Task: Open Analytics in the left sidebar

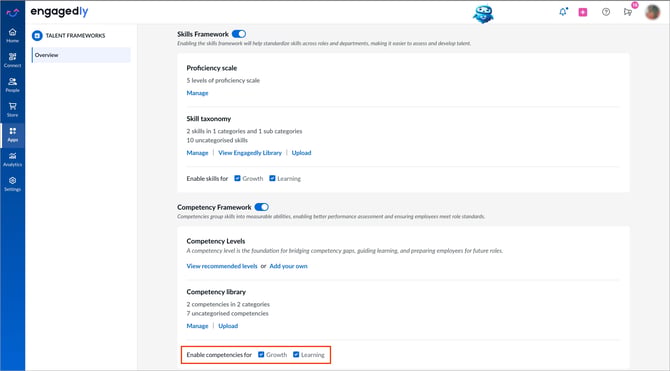Action: click(x=12, y=159)
